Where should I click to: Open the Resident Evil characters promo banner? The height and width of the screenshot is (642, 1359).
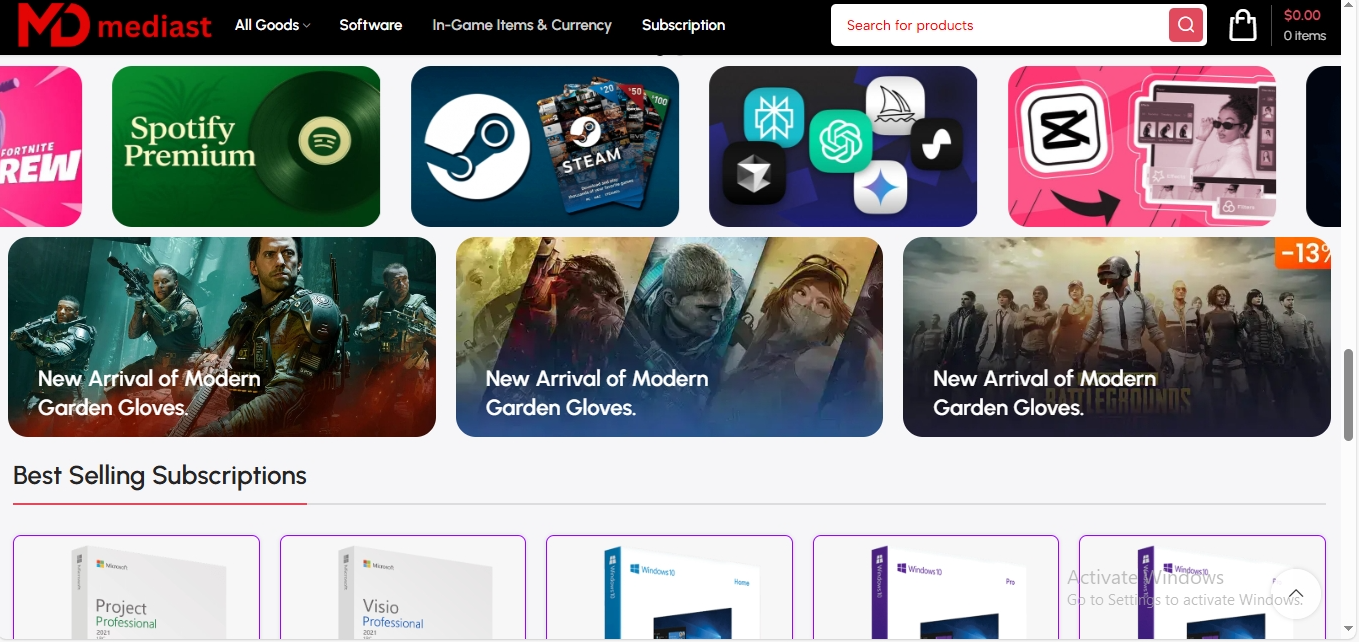(x=669, y=336)
